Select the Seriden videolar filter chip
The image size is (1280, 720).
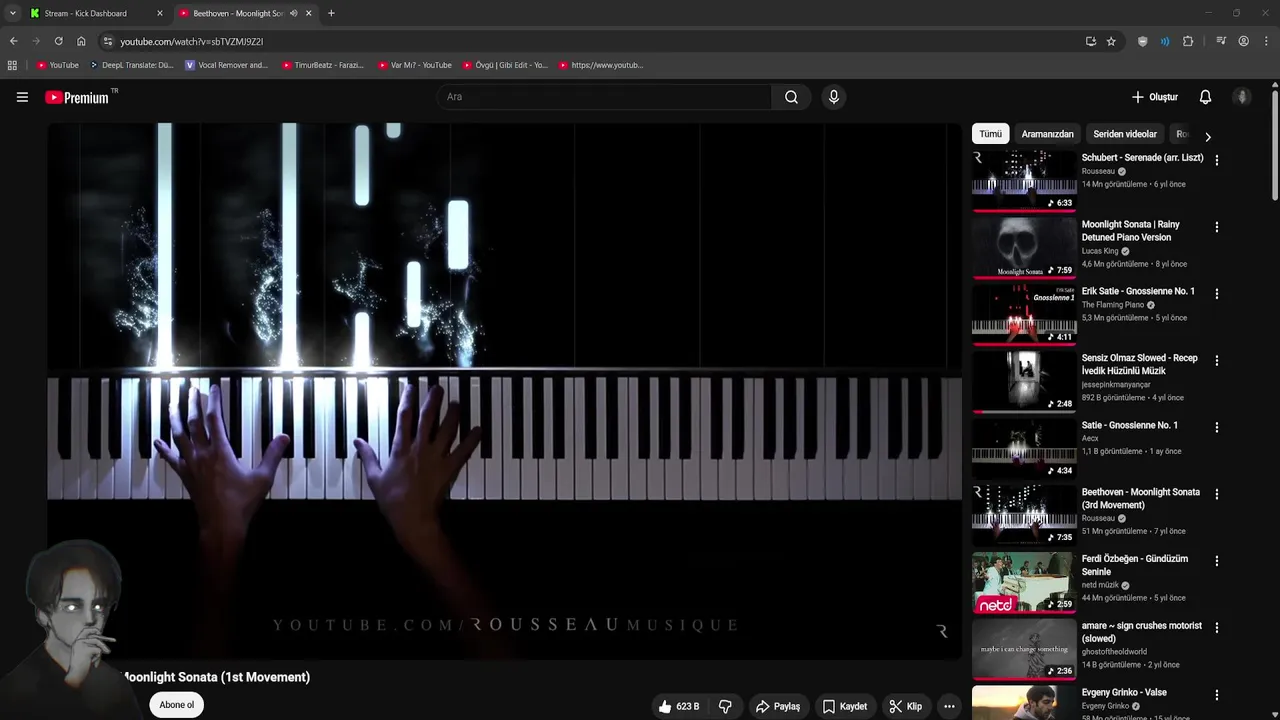click(x=1124, y=134)
